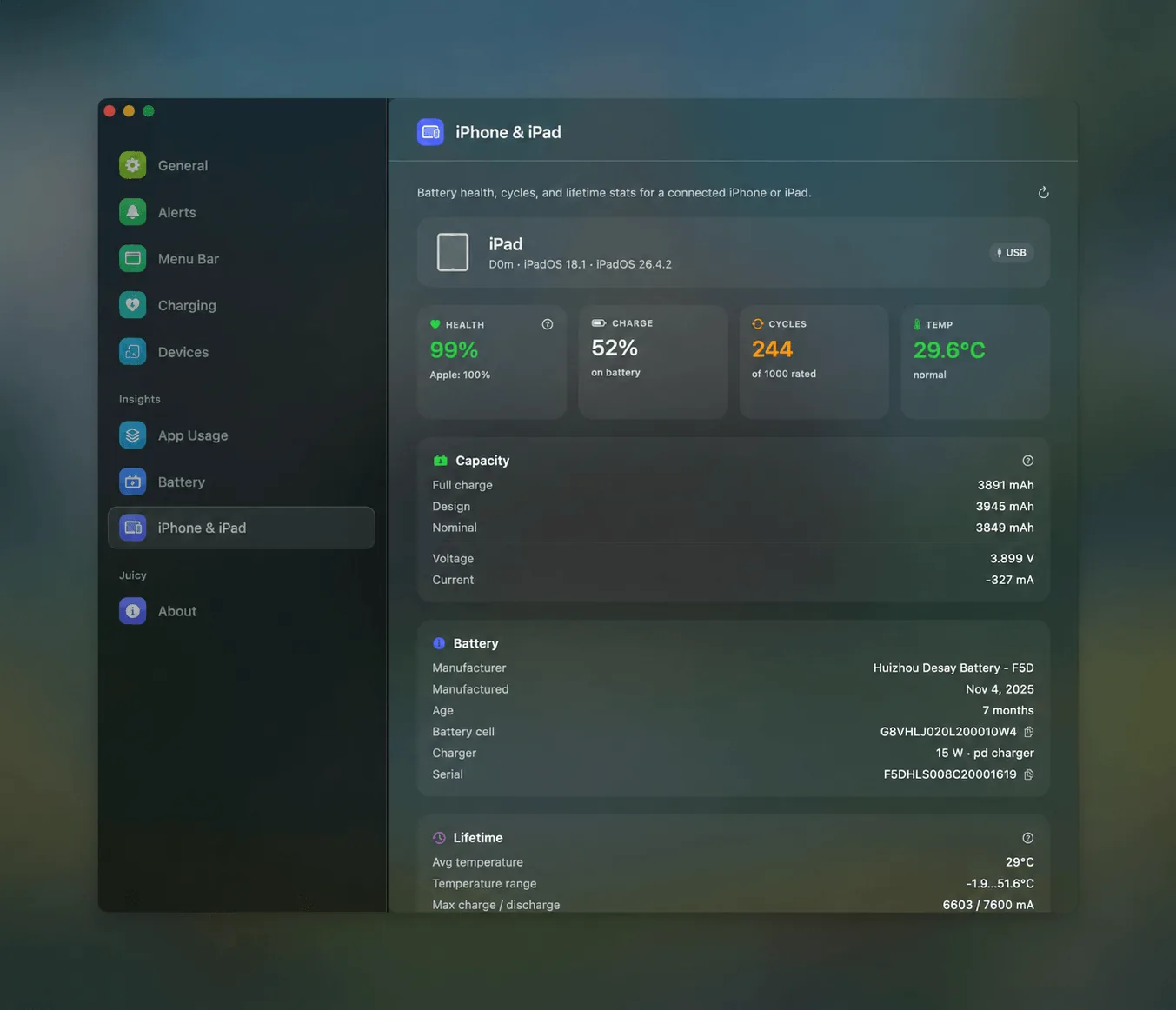Copy the Battery cell identifier
The height and width of the screenshot is (1010, 1176).
tap(1029, 732)
